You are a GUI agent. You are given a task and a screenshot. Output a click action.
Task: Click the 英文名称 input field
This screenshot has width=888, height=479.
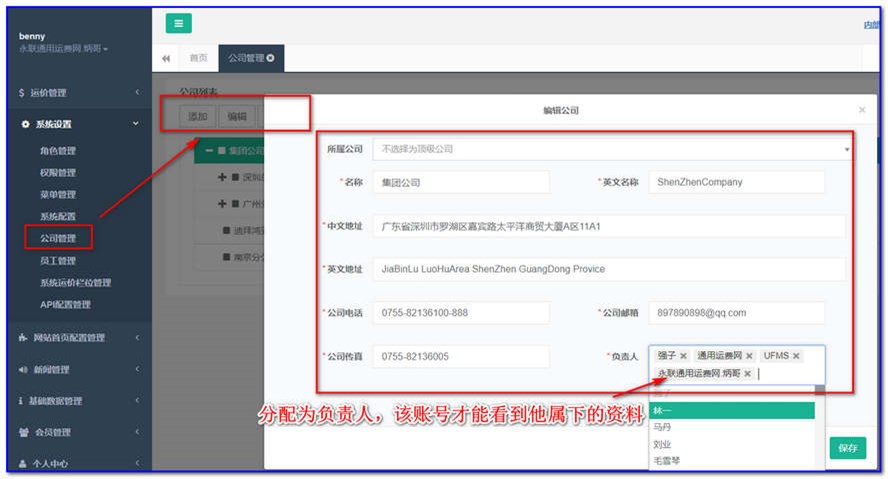click(736, 182)
